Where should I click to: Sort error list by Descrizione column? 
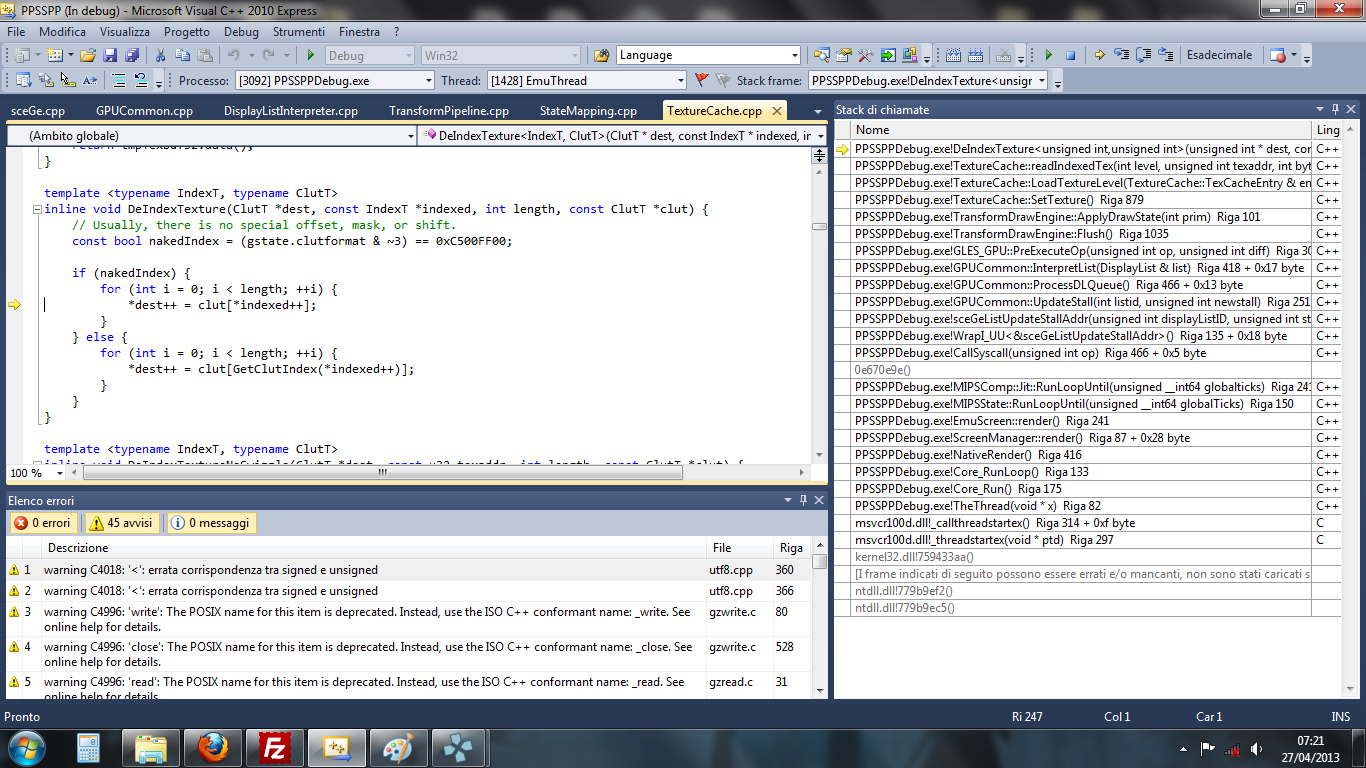point(372,548)
